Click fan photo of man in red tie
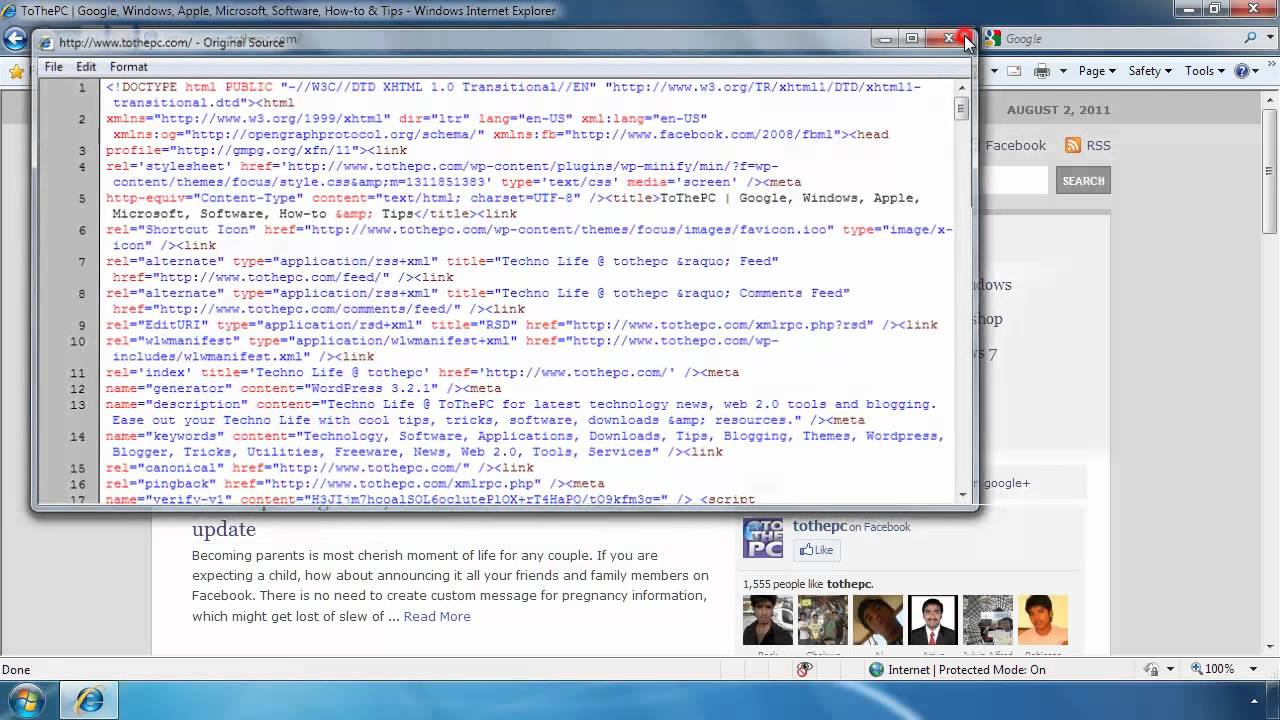The height and width of the screenshot is (720, 1280). click(x=933, y=621)
